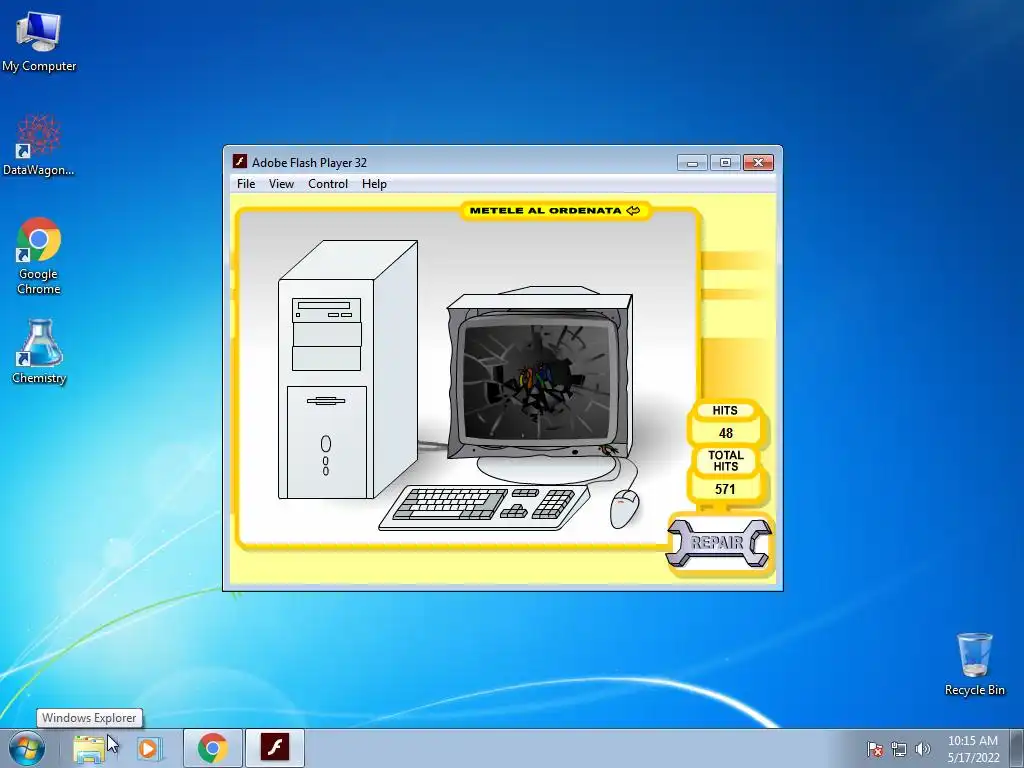This screenshot has height=768, width=1024.
Task: Click the TOTAL HITS value 571
Action: (725, 489)
